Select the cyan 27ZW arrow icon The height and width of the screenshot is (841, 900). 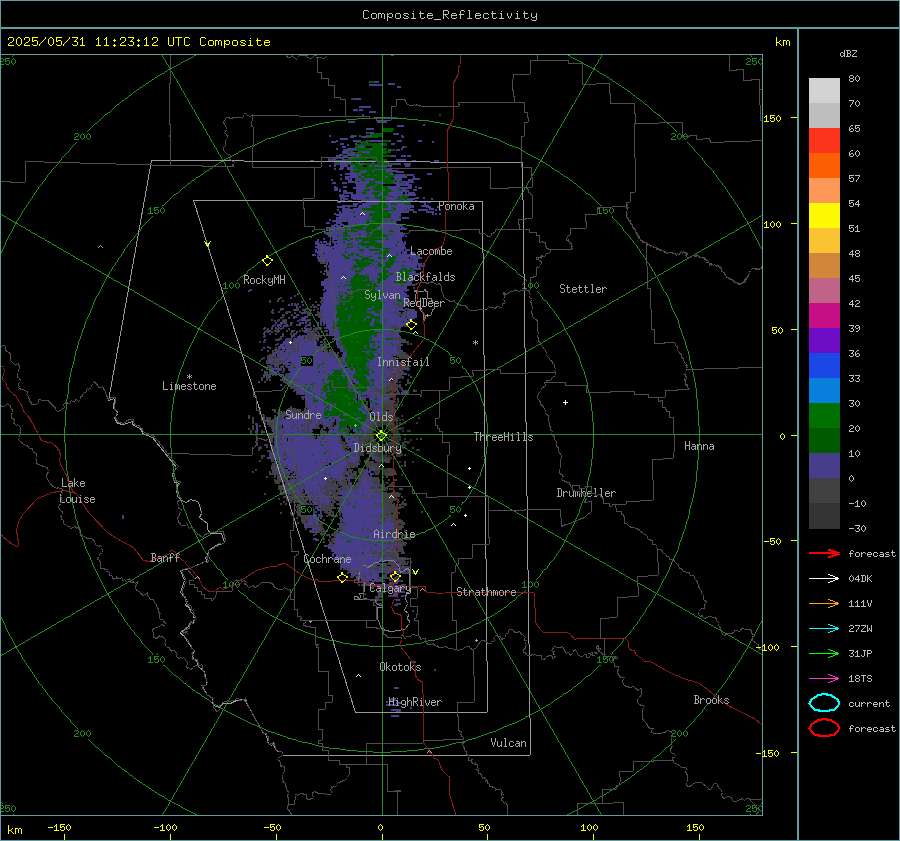[824, 629]
